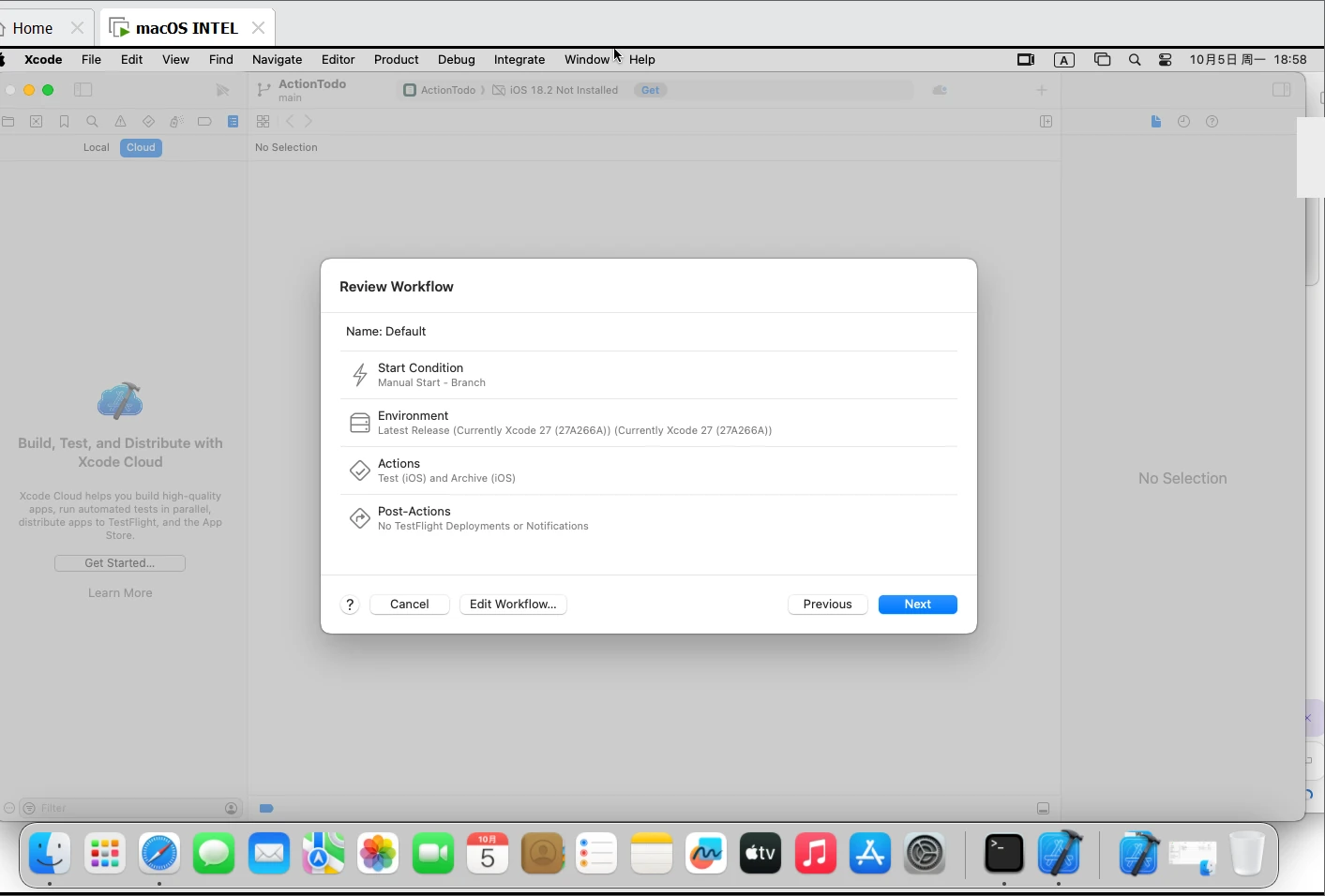
Task: Select the Post-Actions row
Action: click(649, 518)
